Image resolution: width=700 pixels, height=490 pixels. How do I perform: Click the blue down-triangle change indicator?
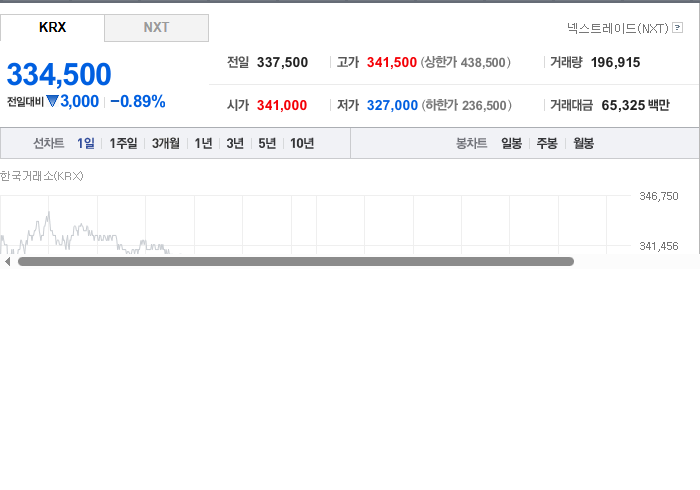click(52, 101)
